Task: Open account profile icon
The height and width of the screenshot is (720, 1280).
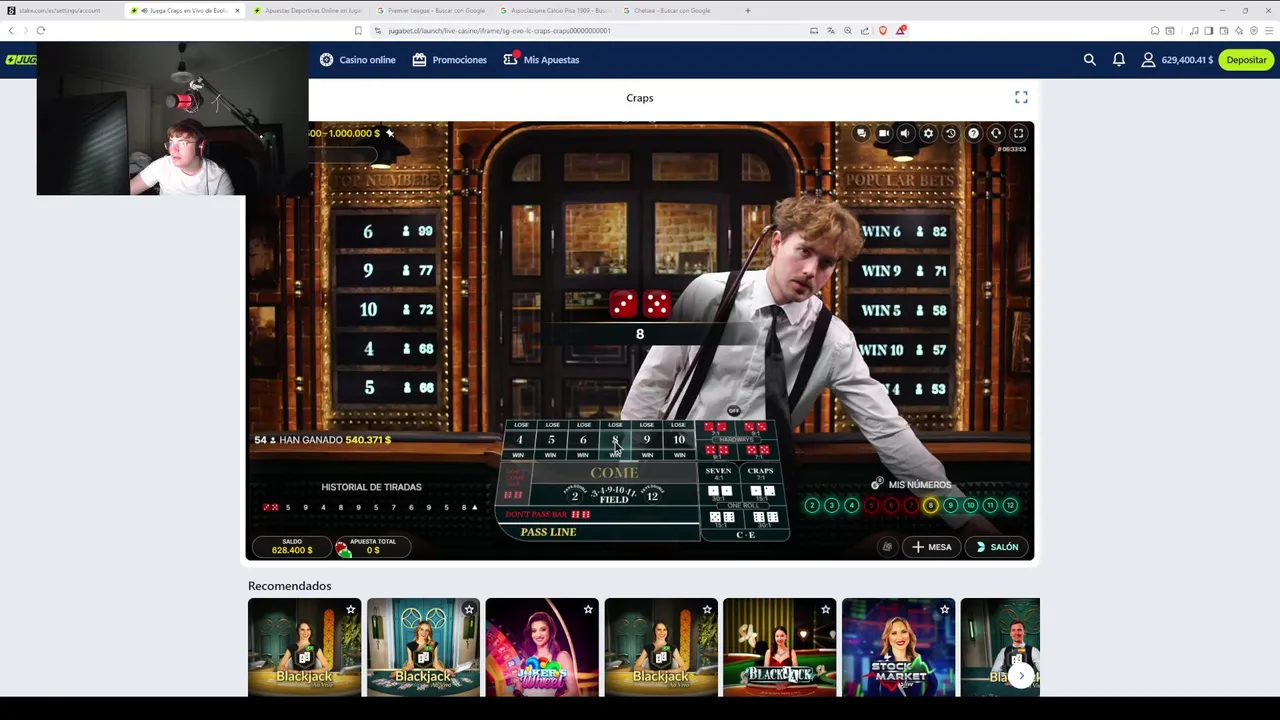Action: (x=1148, y=60)
